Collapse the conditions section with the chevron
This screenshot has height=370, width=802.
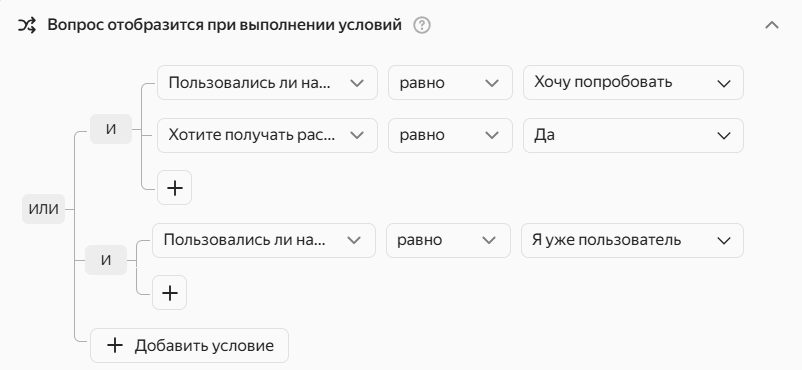click(x=771, y=25)
